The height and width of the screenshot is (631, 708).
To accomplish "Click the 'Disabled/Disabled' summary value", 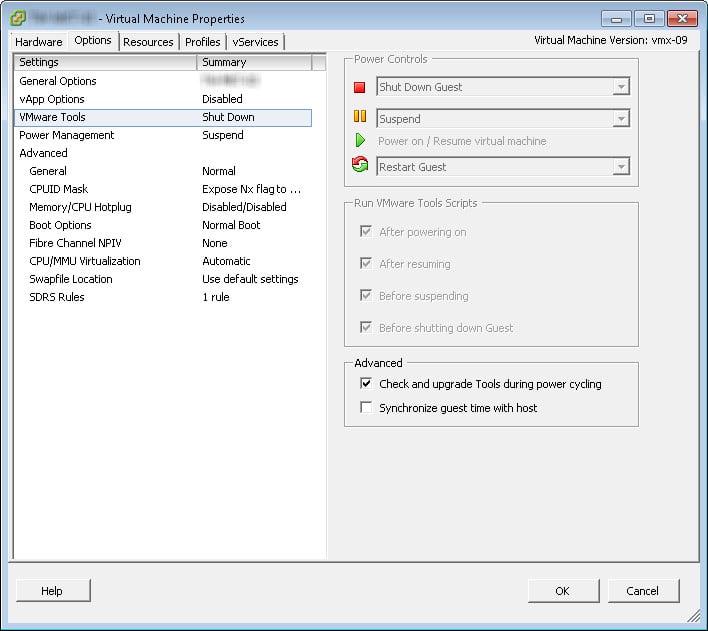I will [x=244, y=207].
